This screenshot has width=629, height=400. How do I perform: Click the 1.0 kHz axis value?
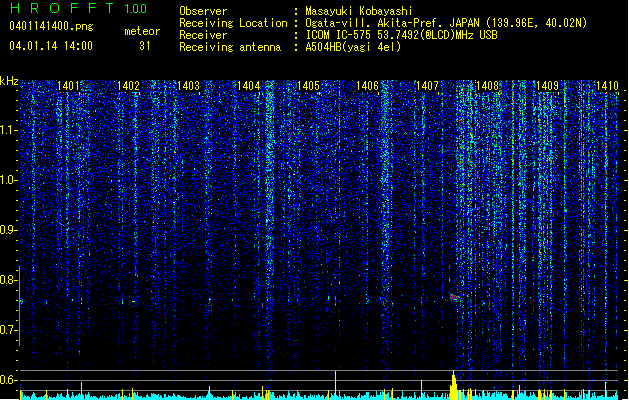coord(8,180)
